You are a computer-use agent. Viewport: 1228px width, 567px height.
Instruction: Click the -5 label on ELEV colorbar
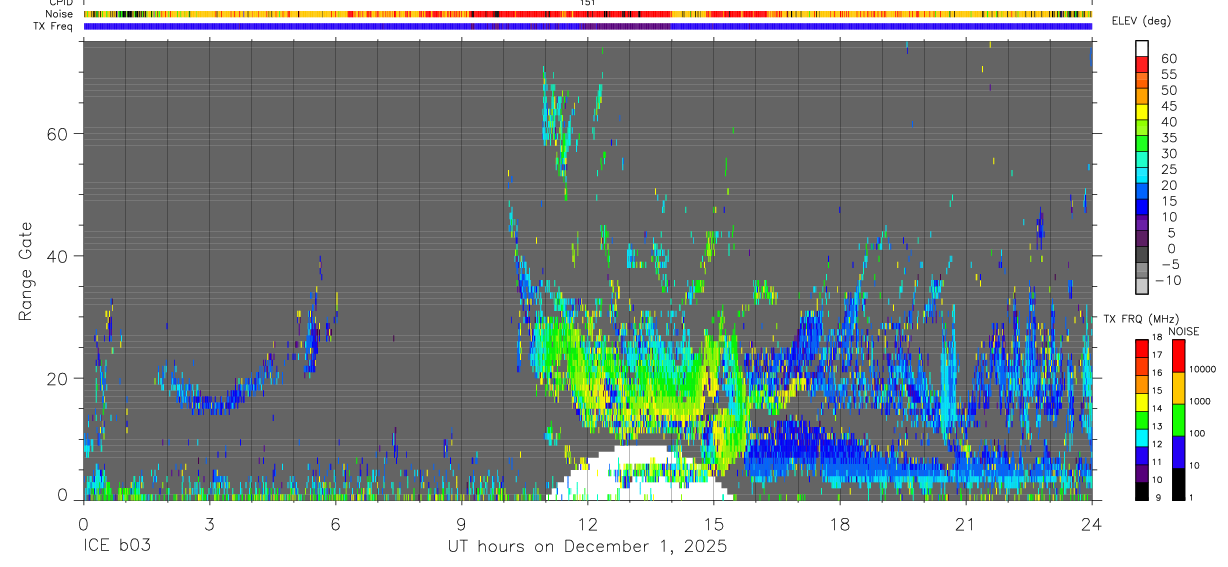[1169, 264]
